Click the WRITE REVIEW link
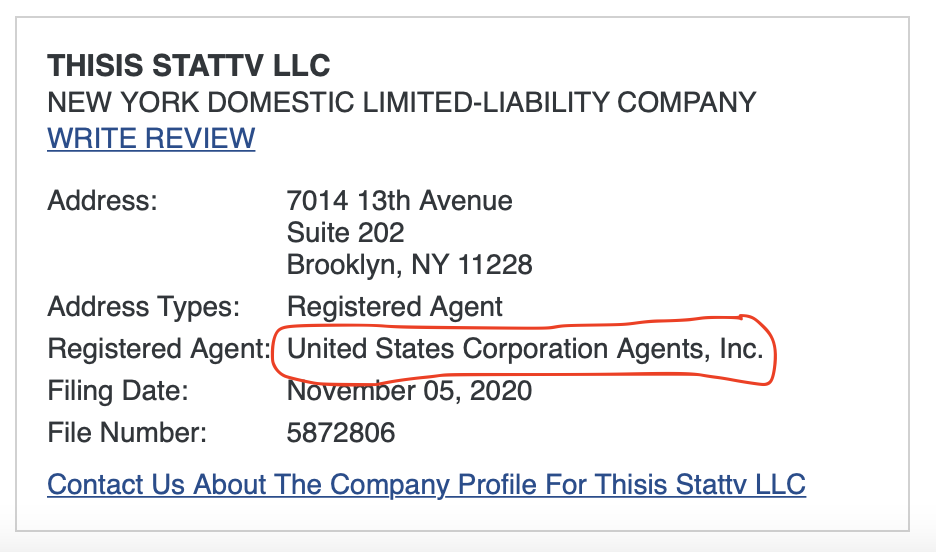Viewport: 936px width, 552px height. tap(151, 138)
